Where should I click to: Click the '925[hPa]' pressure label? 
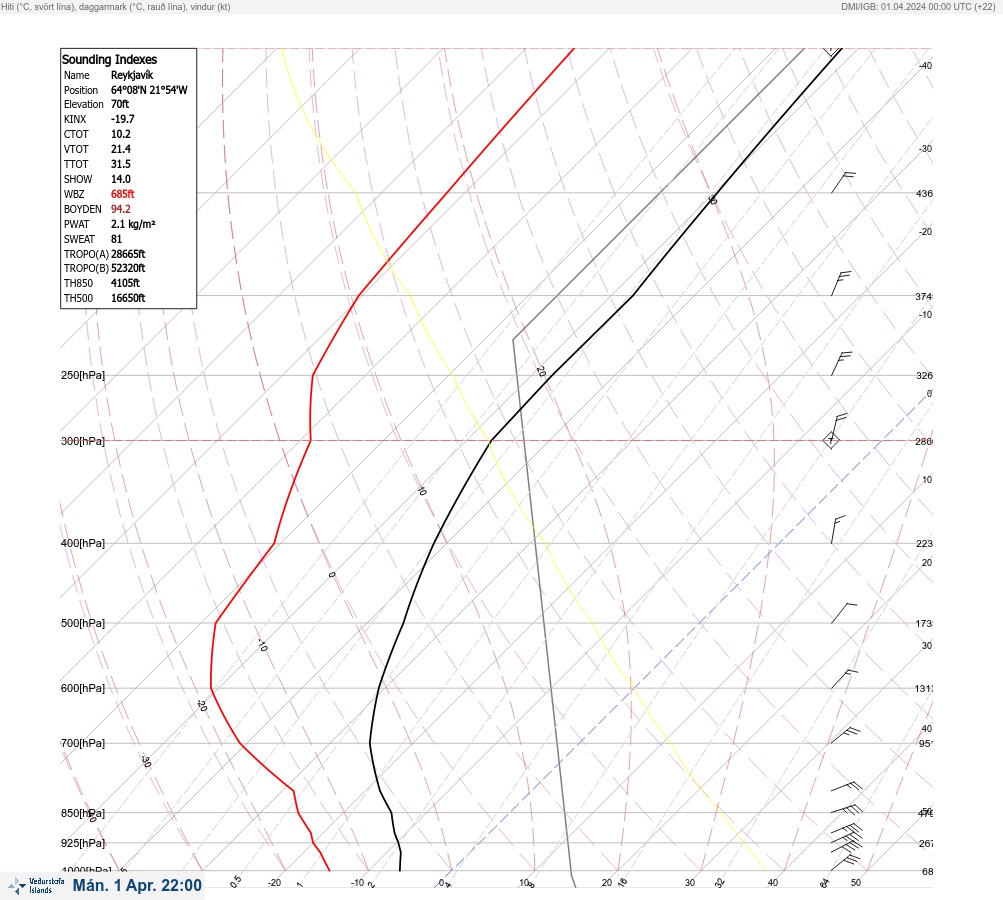(83, 843)
